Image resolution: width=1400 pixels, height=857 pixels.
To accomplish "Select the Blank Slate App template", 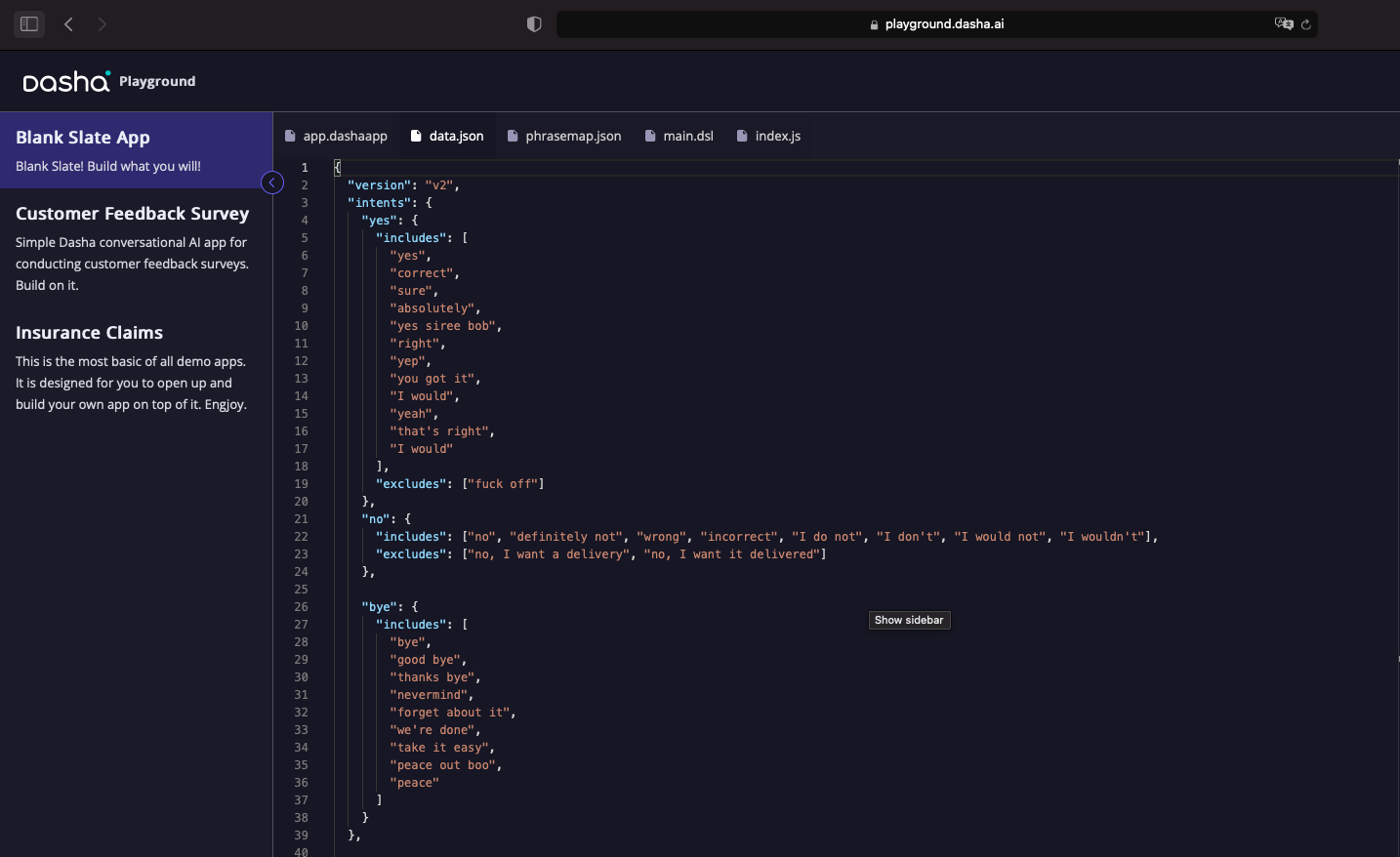I will pyautogui.click(x=136, y=150).
